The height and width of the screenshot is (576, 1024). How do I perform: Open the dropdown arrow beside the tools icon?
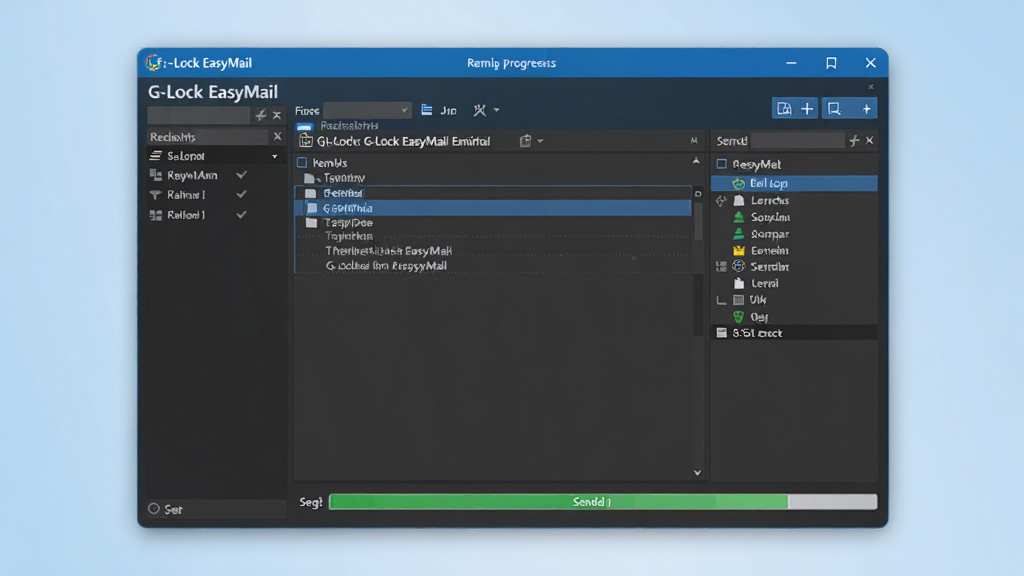coord(496,110)
